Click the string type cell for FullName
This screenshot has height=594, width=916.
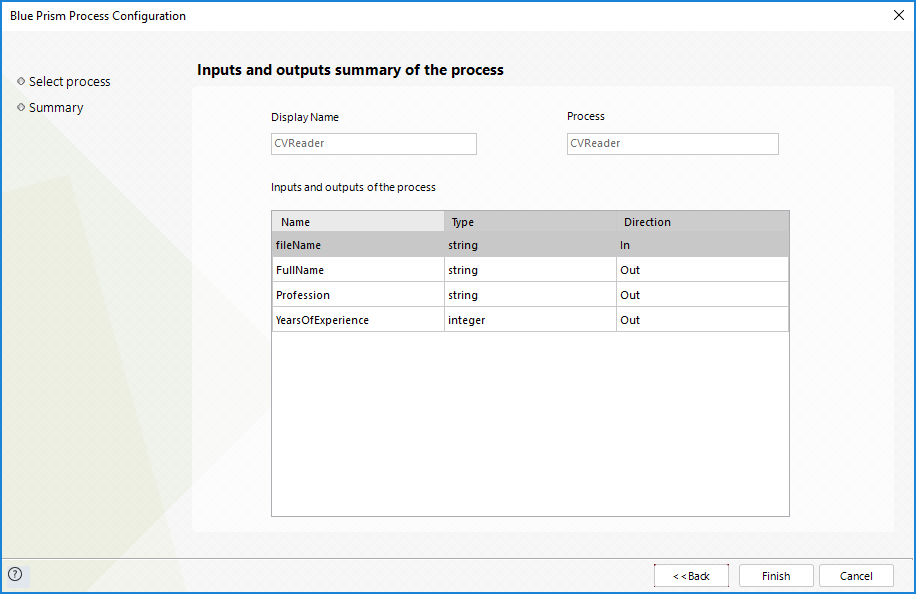tap(530, 270)
